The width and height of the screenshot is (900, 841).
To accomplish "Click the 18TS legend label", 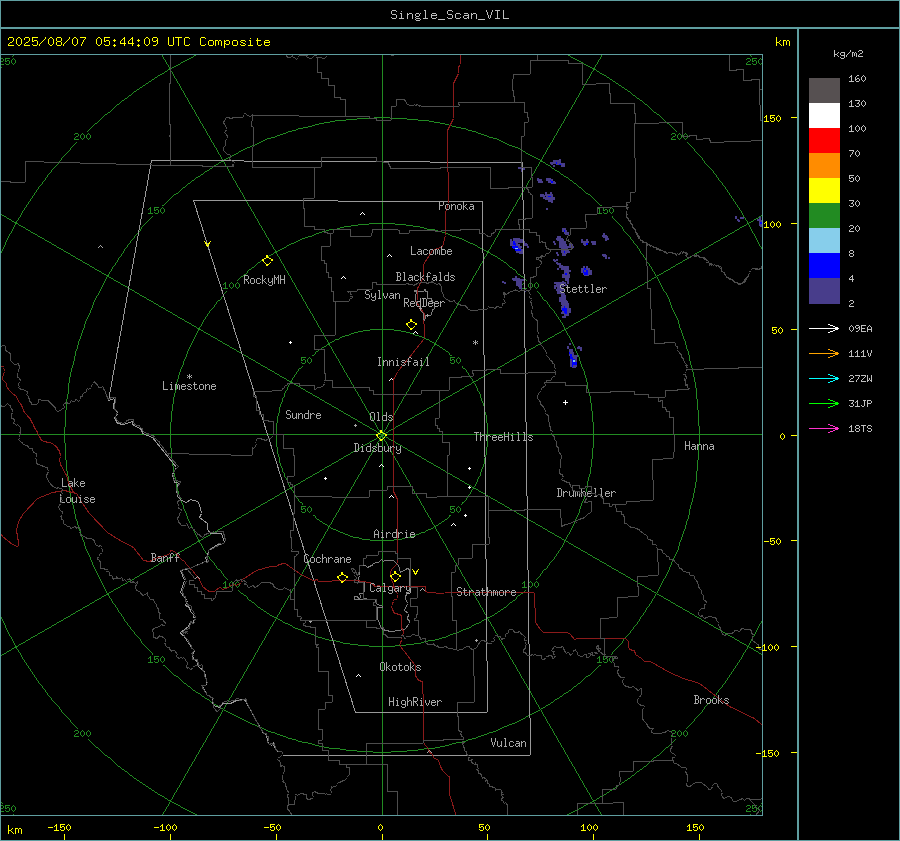I will click(860, 428).
